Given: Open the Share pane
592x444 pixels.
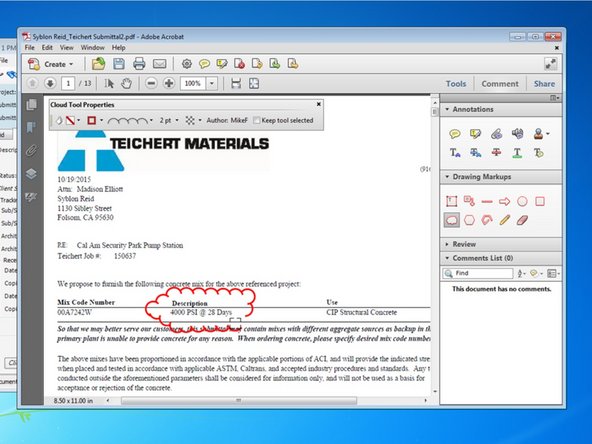Looking at the screenshot, I should [544, 84].
